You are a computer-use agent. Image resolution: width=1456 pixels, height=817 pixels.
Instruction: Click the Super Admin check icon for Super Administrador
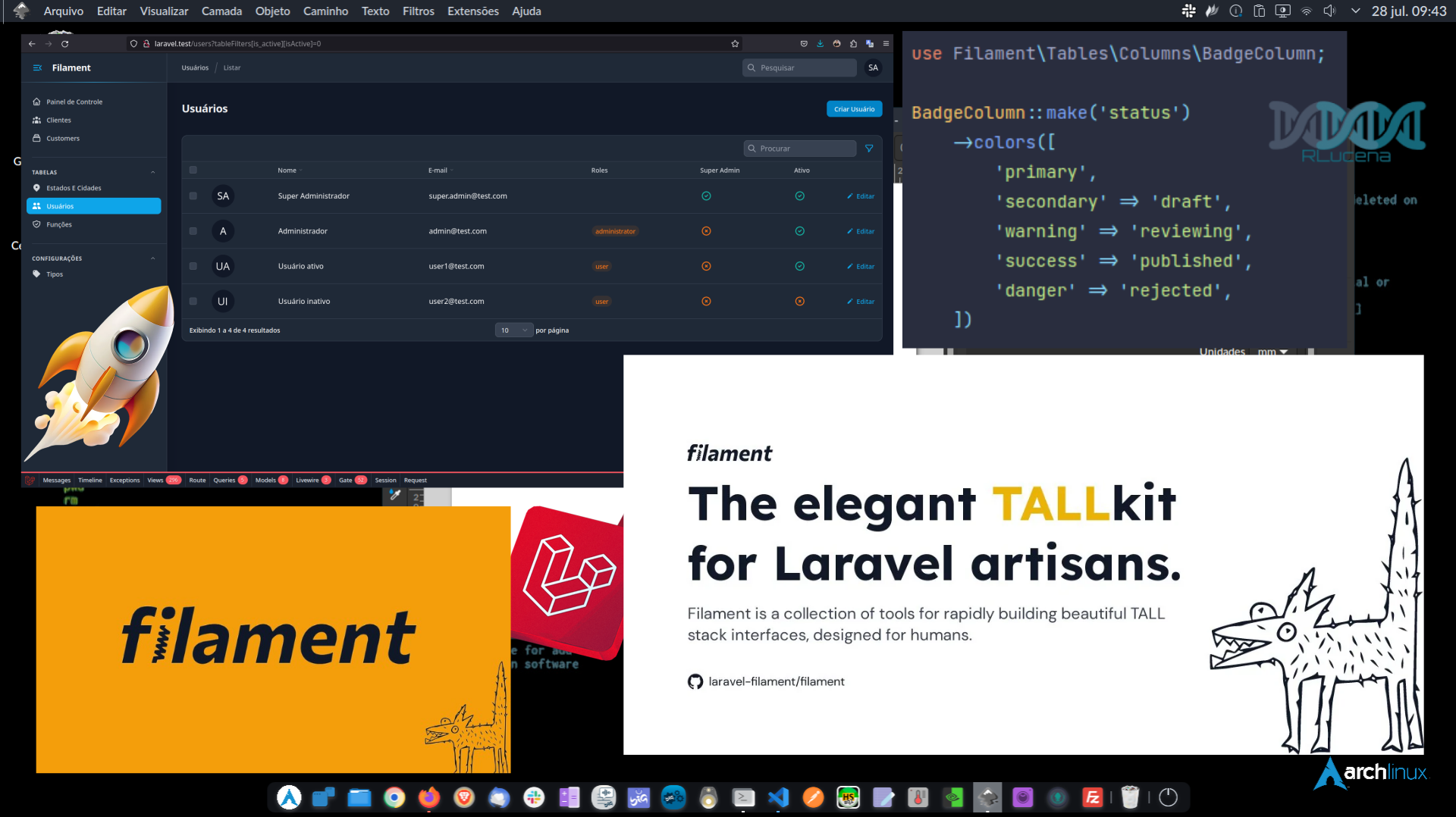coord(706,196)
